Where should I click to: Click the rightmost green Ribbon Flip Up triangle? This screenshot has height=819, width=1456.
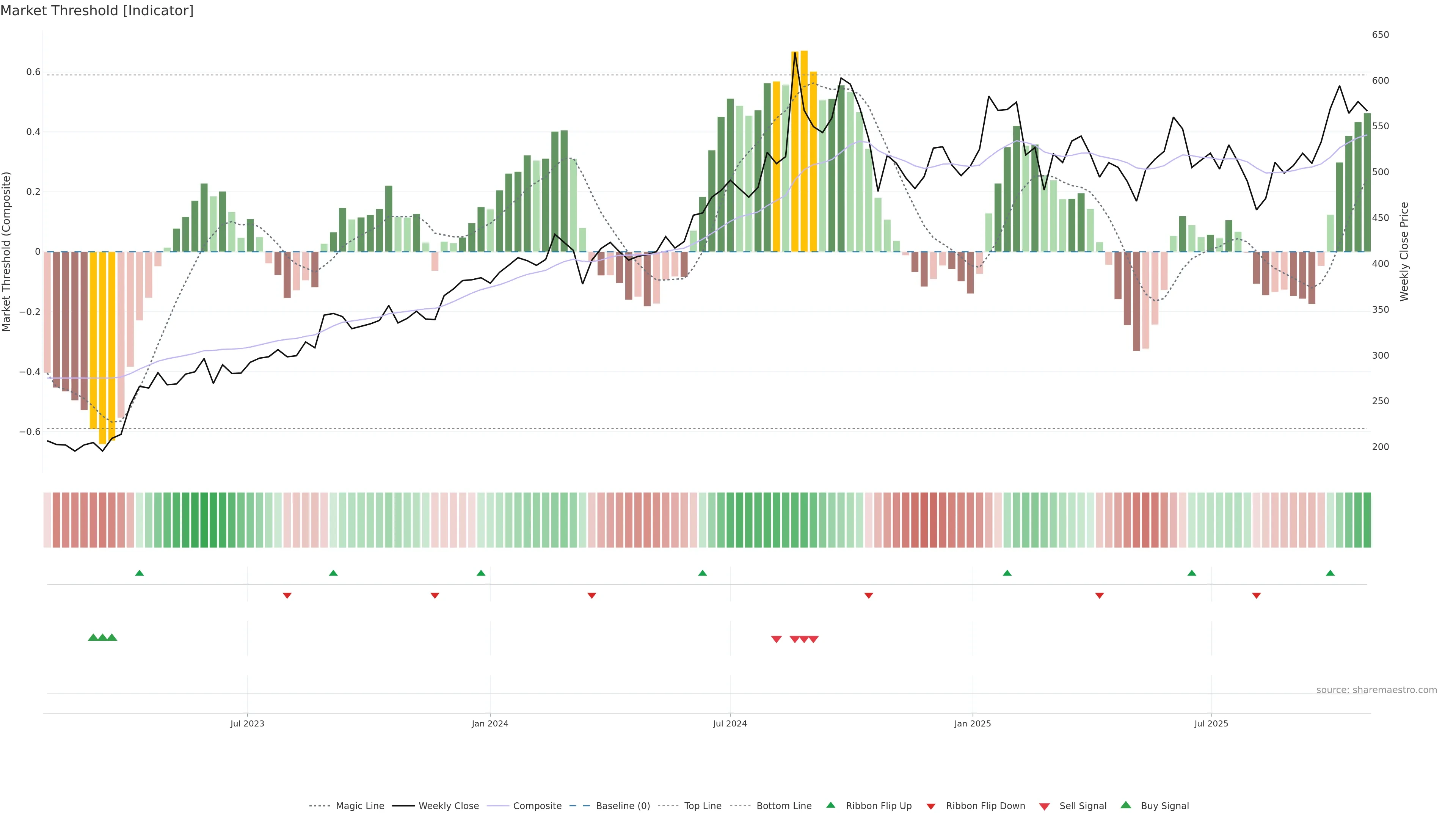1330,573
